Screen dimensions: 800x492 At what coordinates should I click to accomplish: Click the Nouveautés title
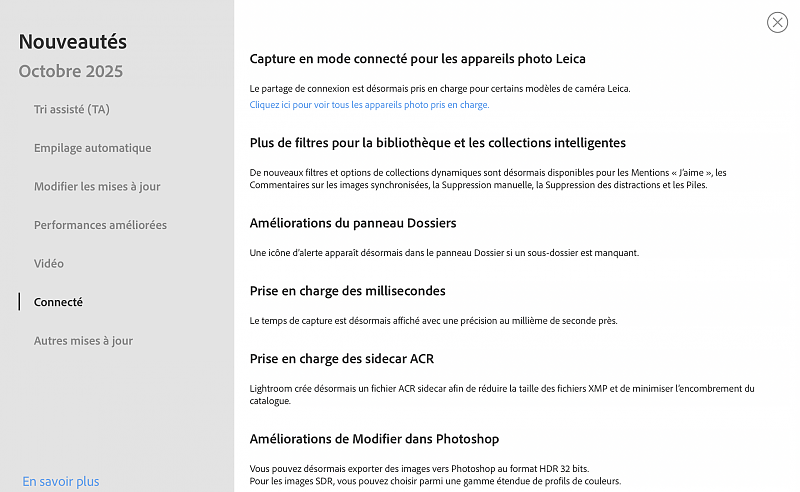point(73,42)
